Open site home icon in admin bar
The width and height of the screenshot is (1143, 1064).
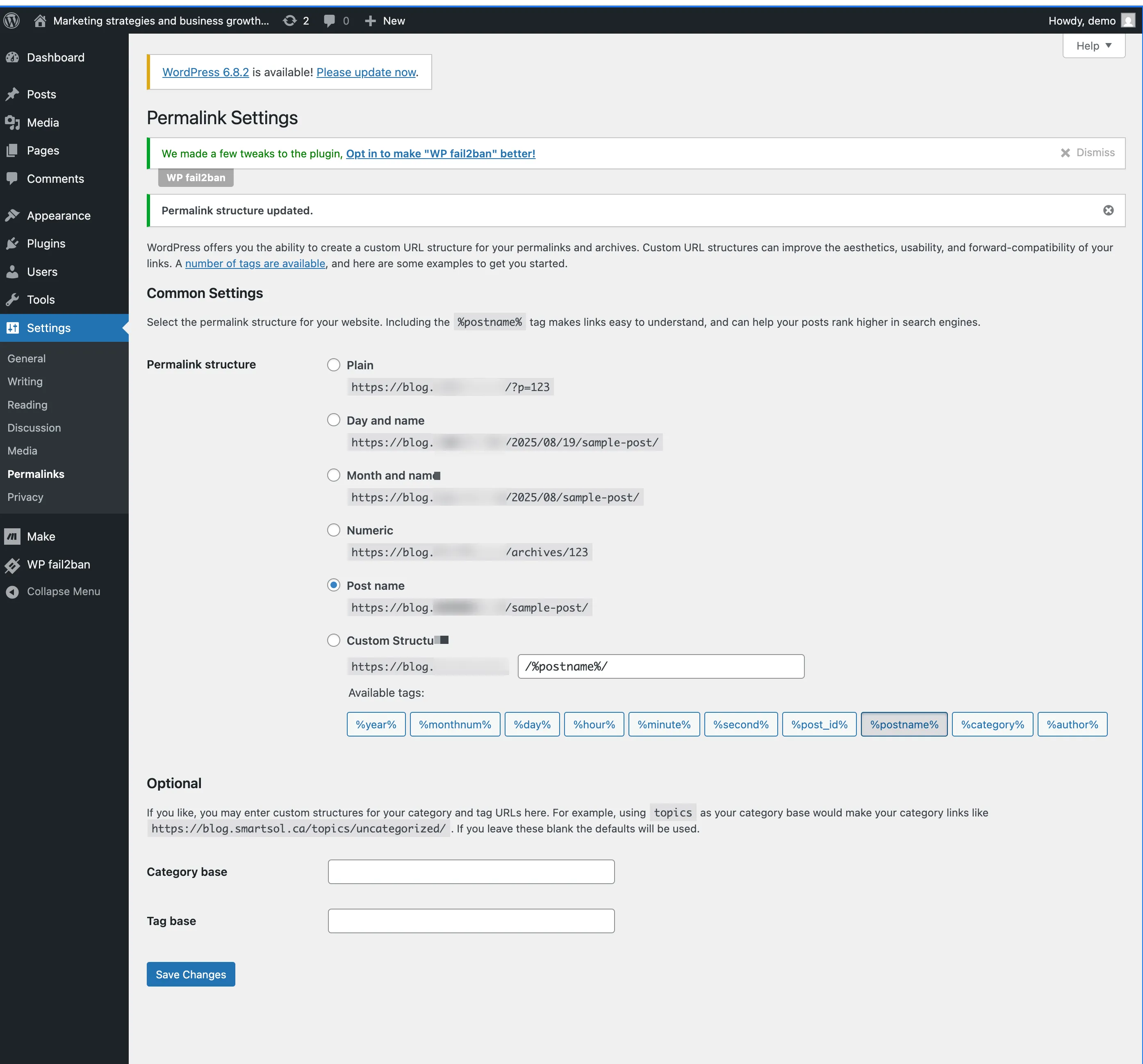pyautogui.click(x=40, y=20)
